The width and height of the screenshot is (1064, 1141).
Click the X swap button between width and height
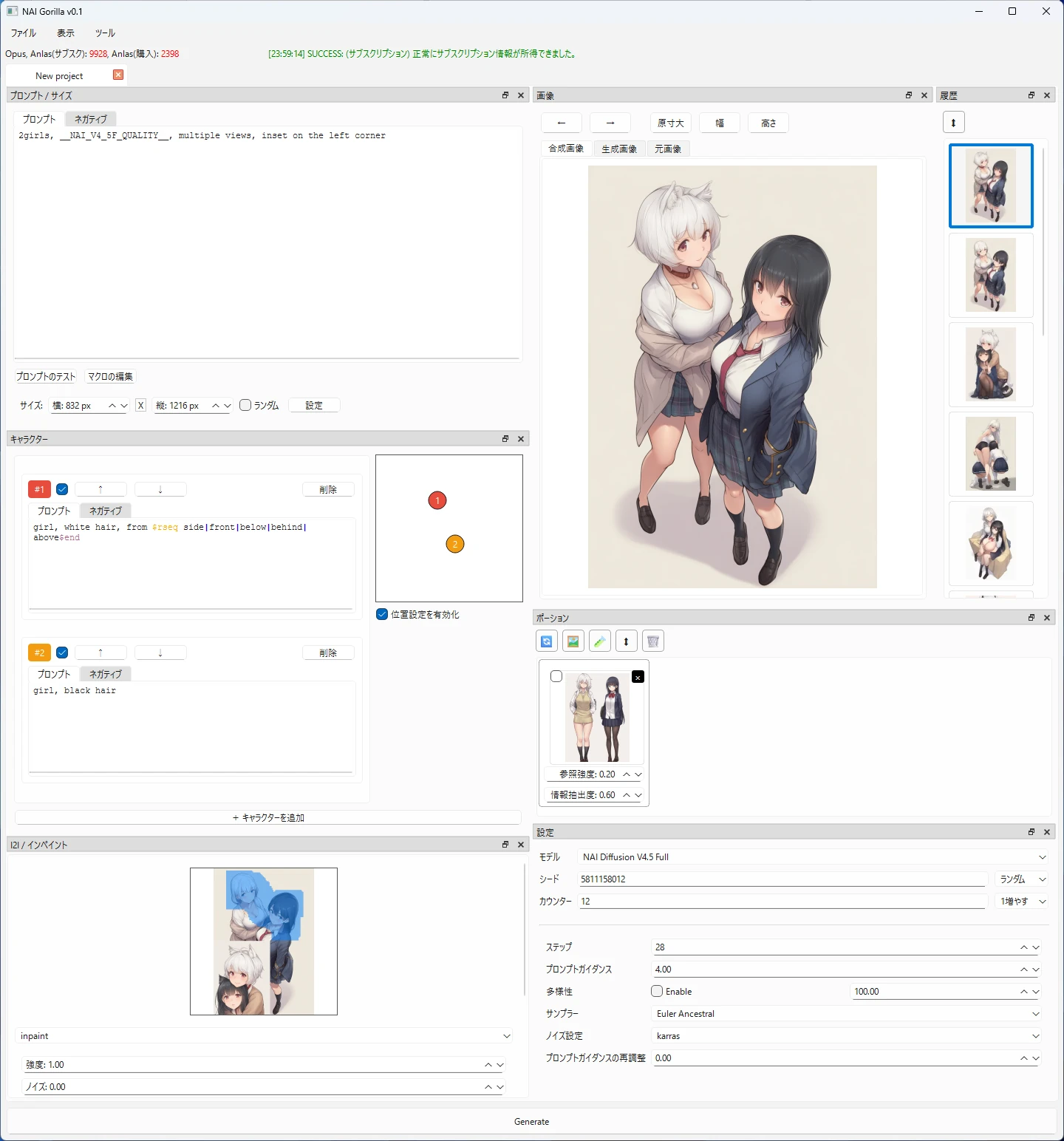[140, 405]
